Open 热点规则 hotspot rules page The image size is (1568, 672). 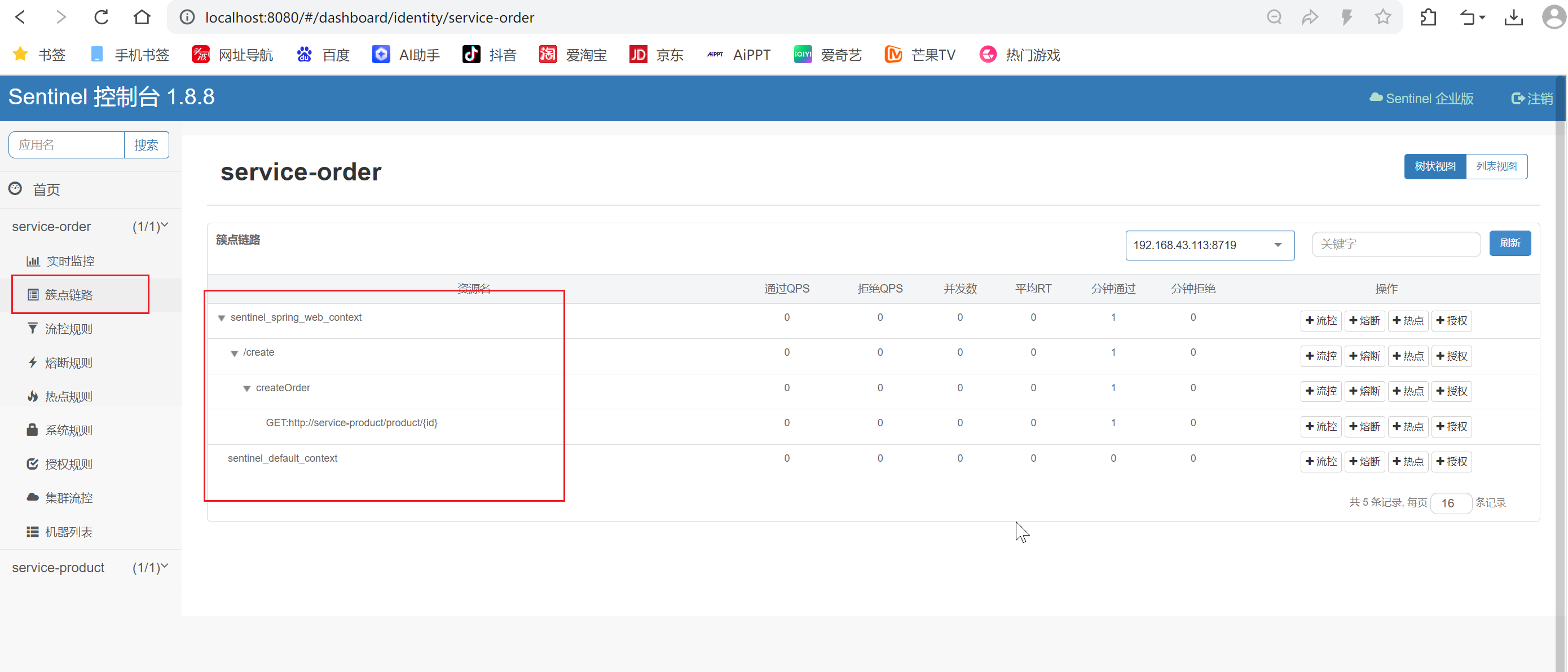(x=68, y=396)
